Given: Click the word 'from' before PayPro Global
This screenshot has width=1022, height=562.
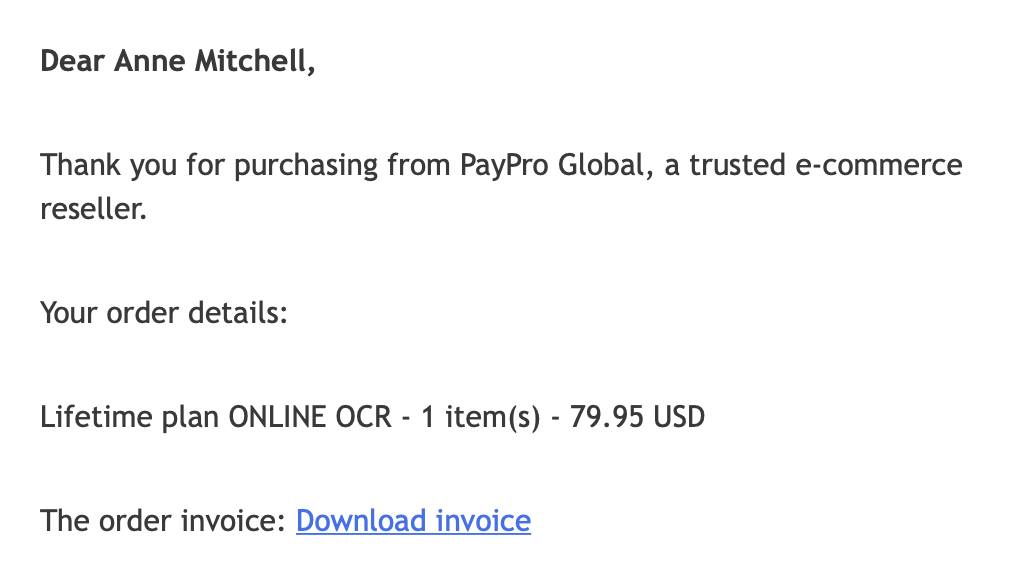Looking at the screenshot, I should click(423, 165).
